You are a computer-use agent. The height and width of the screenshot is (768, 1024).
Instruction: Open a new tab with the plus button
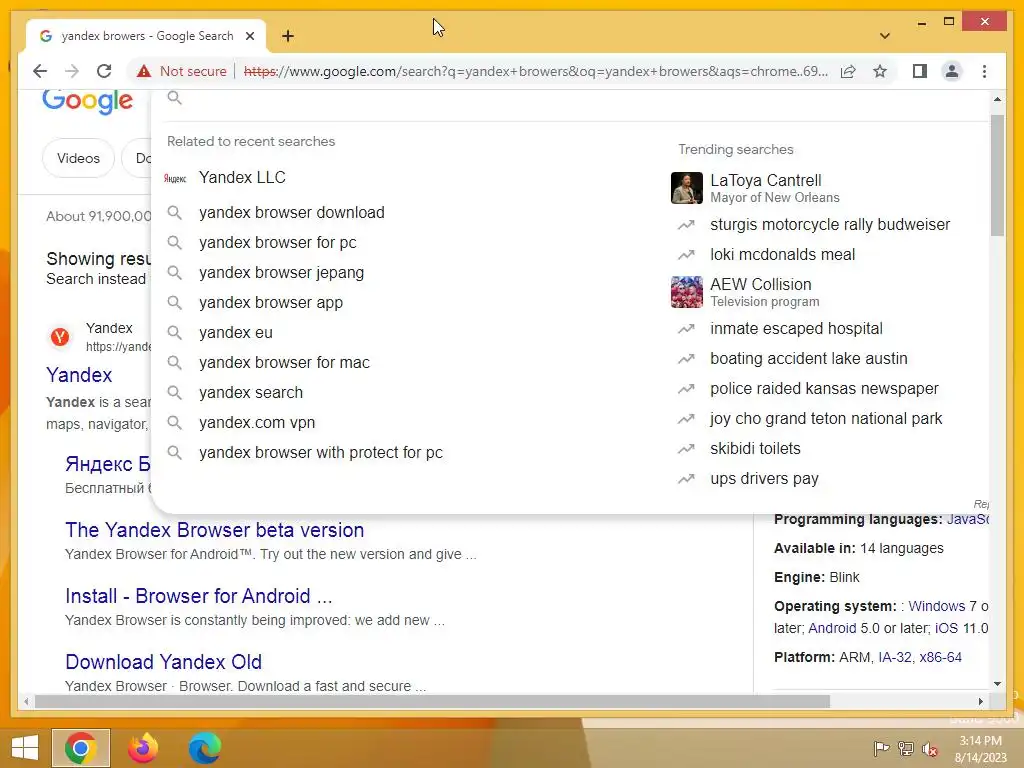[287, 36]
